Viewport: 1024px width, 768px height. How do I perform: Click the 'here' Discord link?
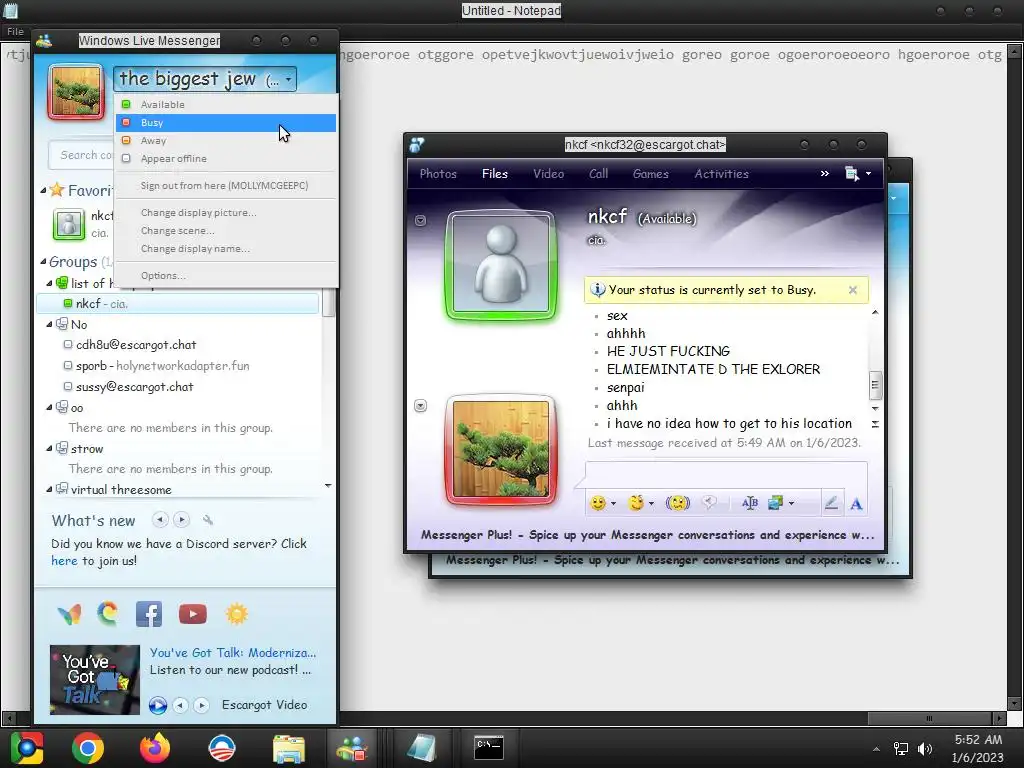64,561
